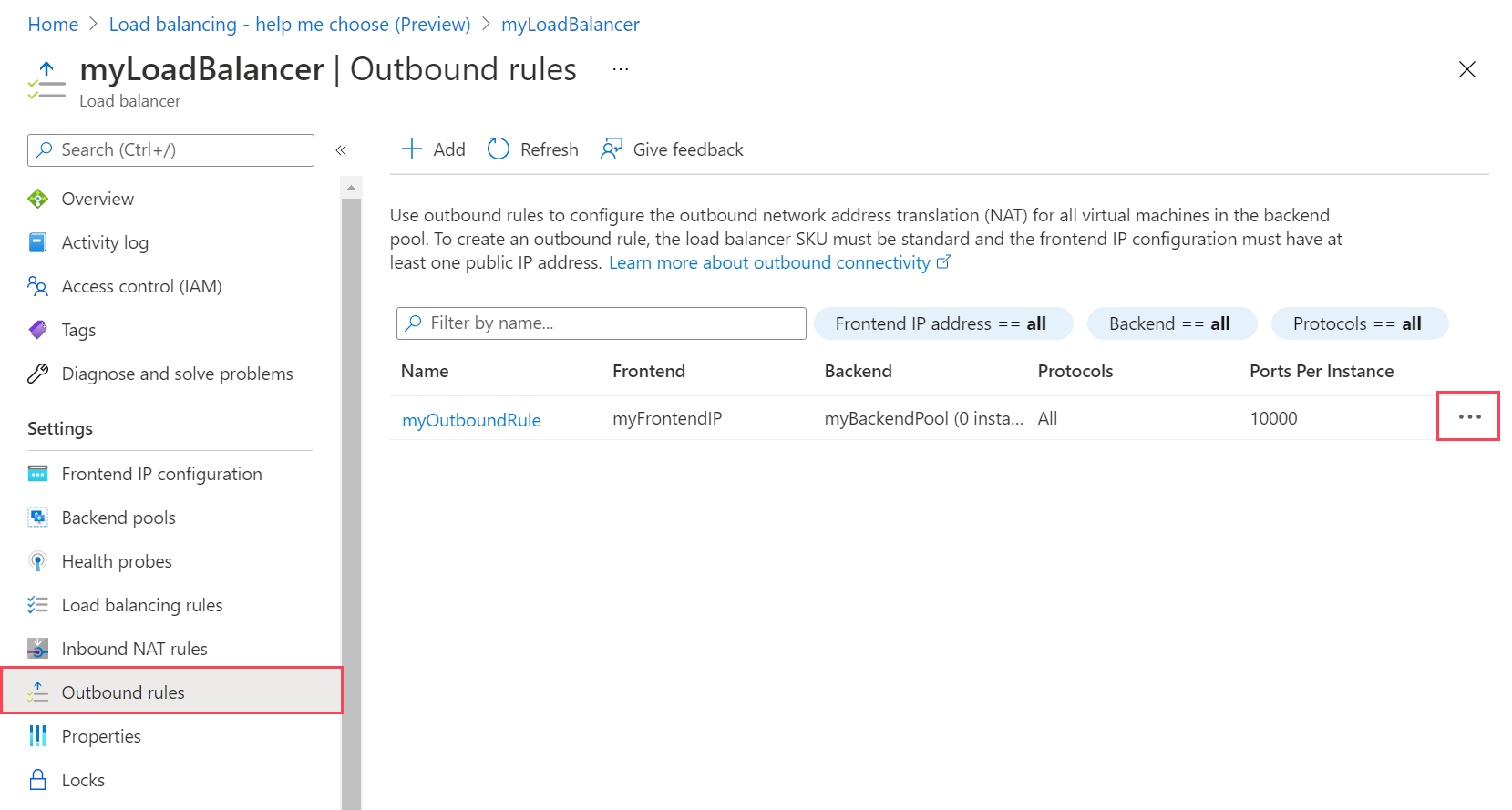Click the Health probes icon
Viewport: 1512px width, 810px height.
[x=37, y=561]
